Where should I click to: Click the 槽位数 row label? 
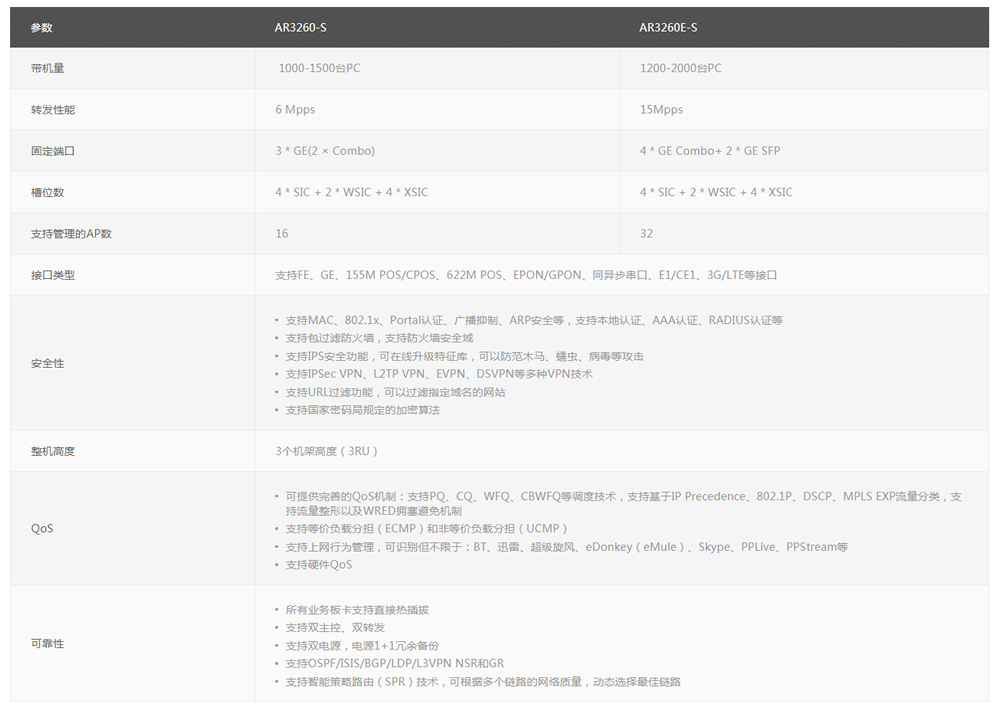[x=44, y=191]
